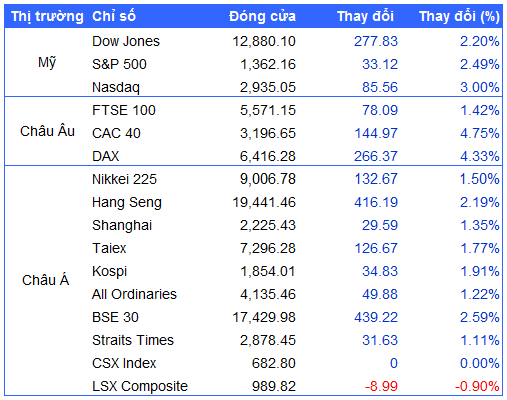This screenshot has width=507, height=400.
Task: Select the All Ordinaries row label
Action: pyautogui.click(x=134, y=294)
